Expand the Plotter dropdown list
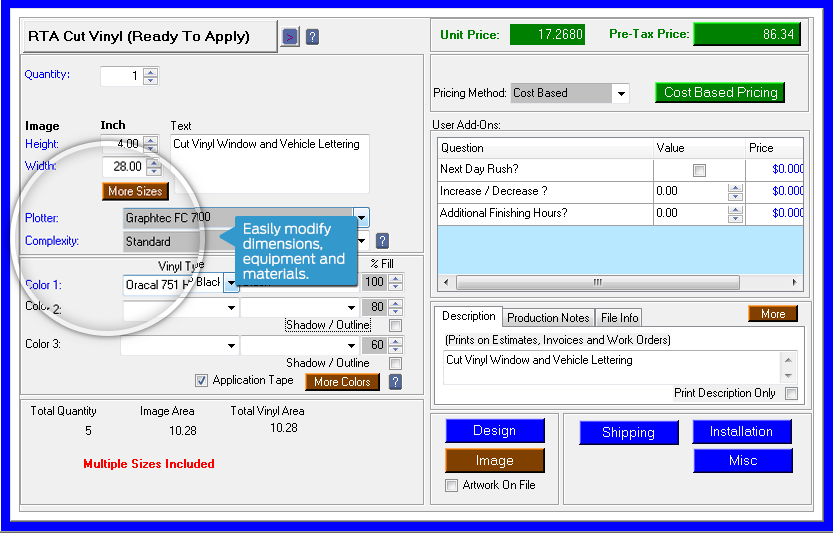The height and width of the screenshot is (533, 833). (361, 217)
